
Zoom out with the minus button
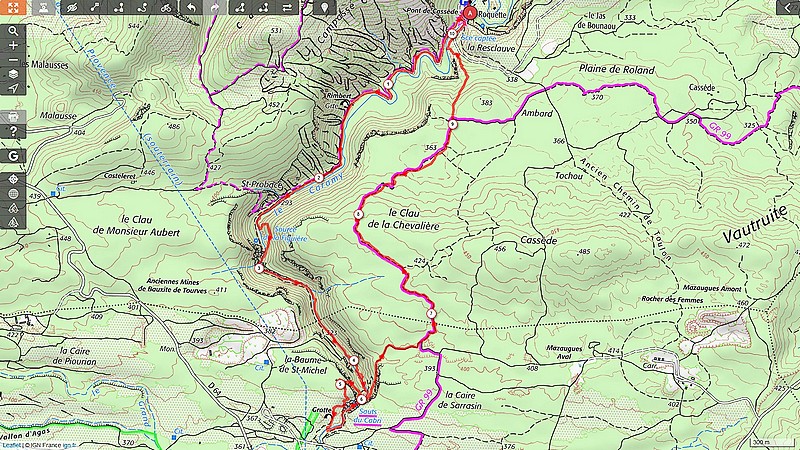pos(13,60)
